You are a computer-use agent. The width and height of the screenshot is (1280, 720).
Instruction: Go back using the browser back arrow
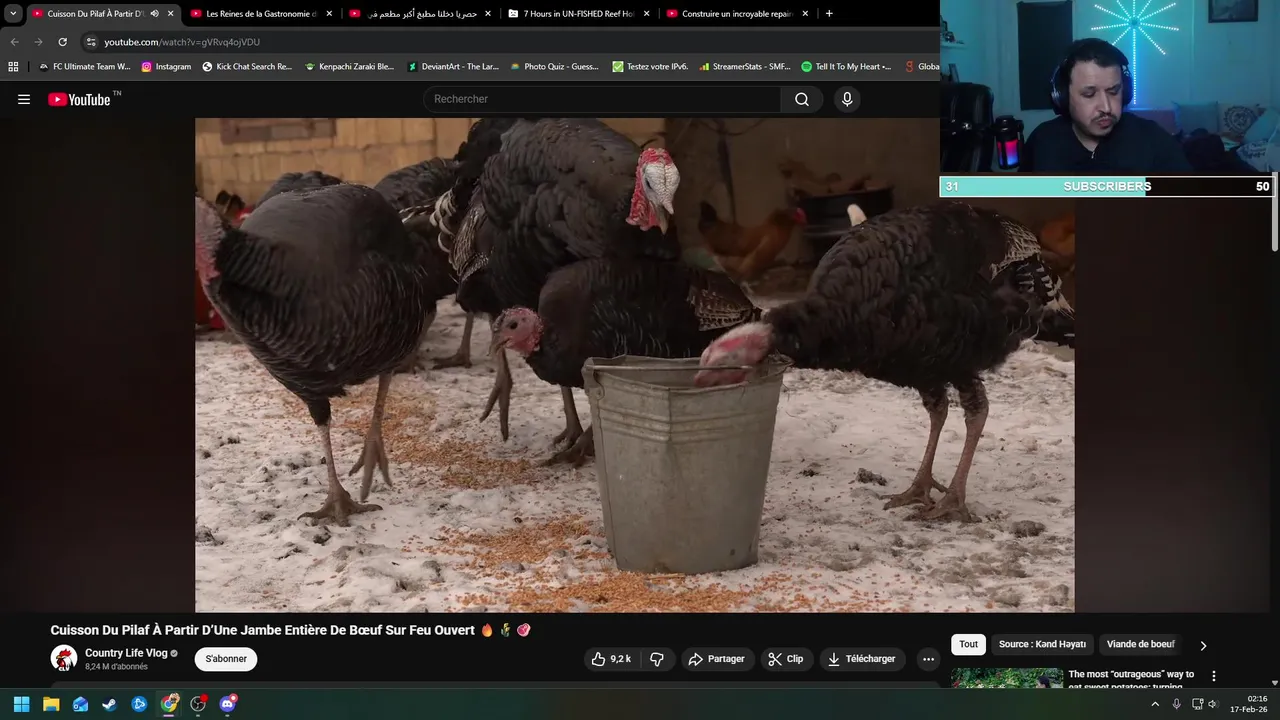point(14,42)
